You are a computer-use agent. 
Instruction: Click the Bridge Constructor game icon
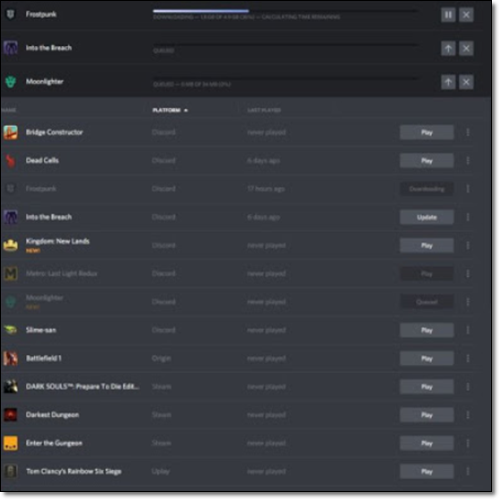11,132
